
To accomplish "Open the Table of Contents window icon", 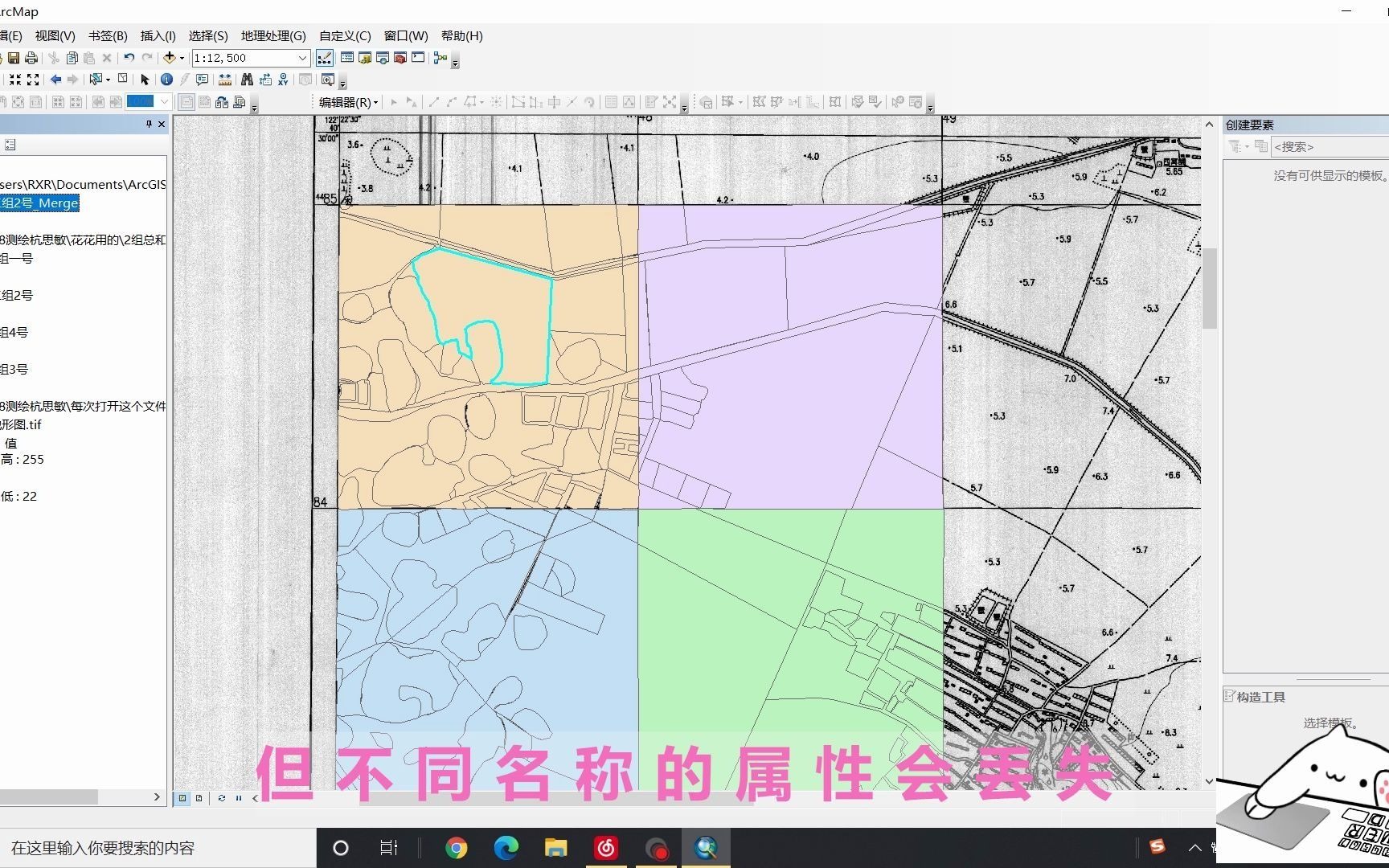I will (347, 58).
